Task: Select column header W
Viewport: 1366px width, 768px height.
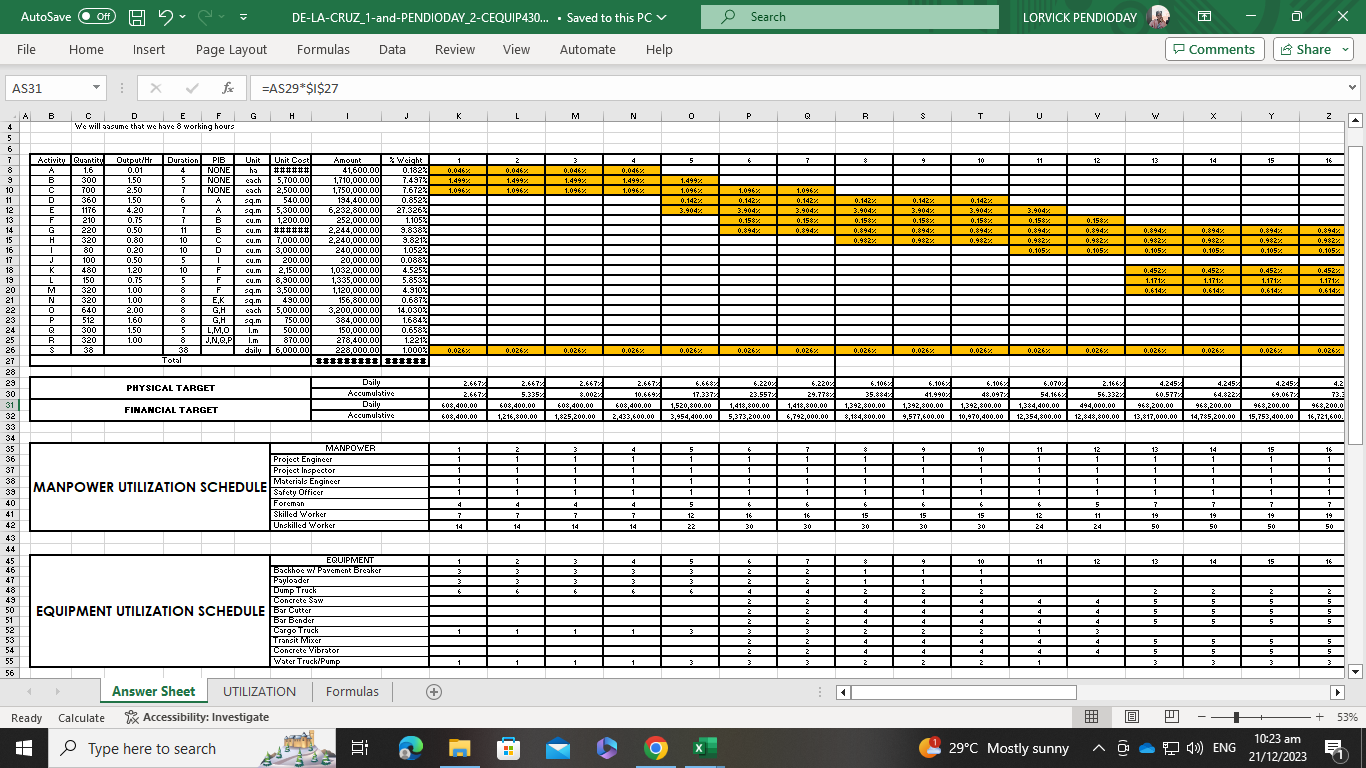Action: [x=1154, y=116]
